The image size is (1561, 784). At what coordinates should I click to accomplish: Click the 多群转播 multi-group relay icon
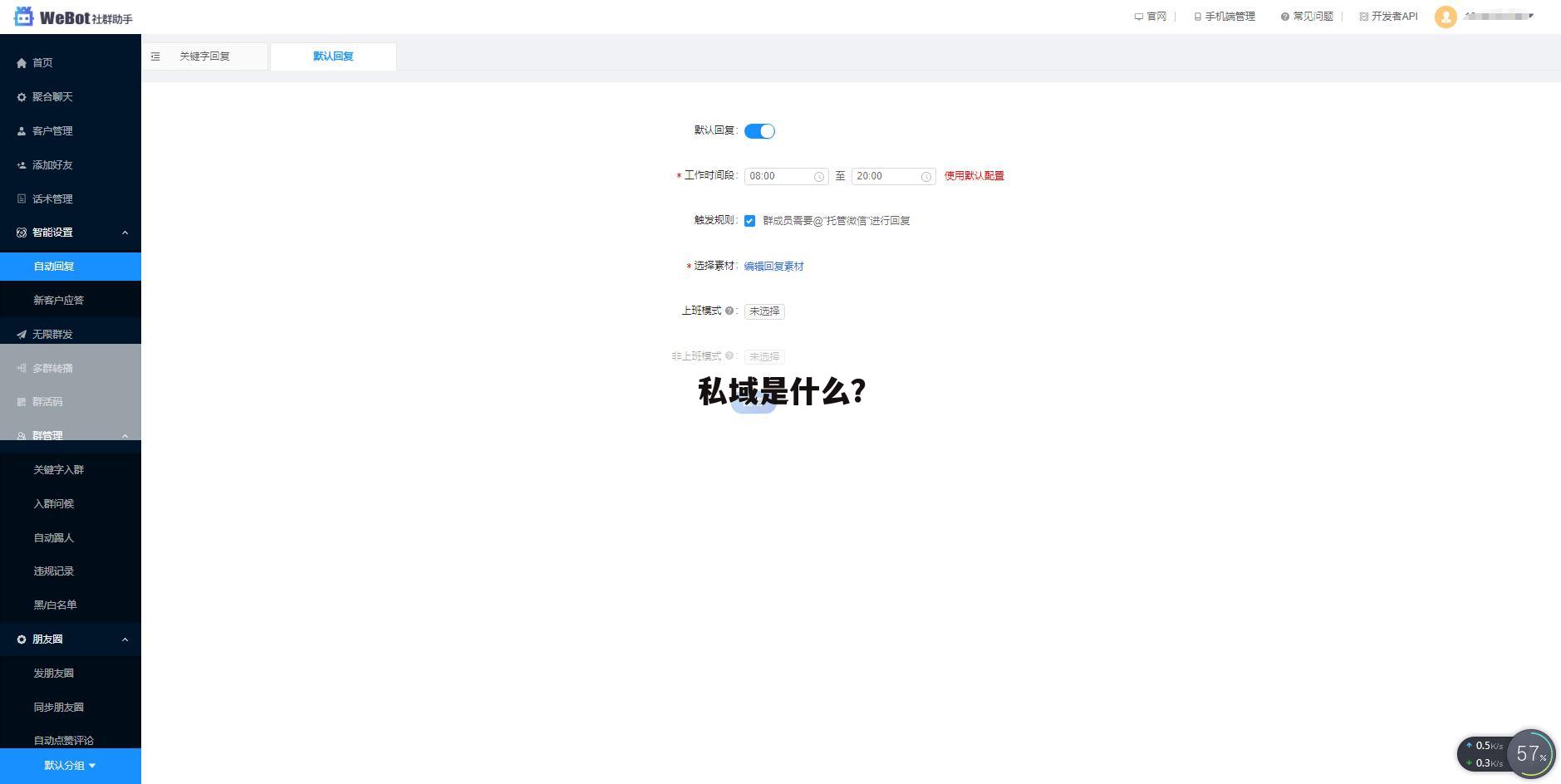click(x=21, y=368)
